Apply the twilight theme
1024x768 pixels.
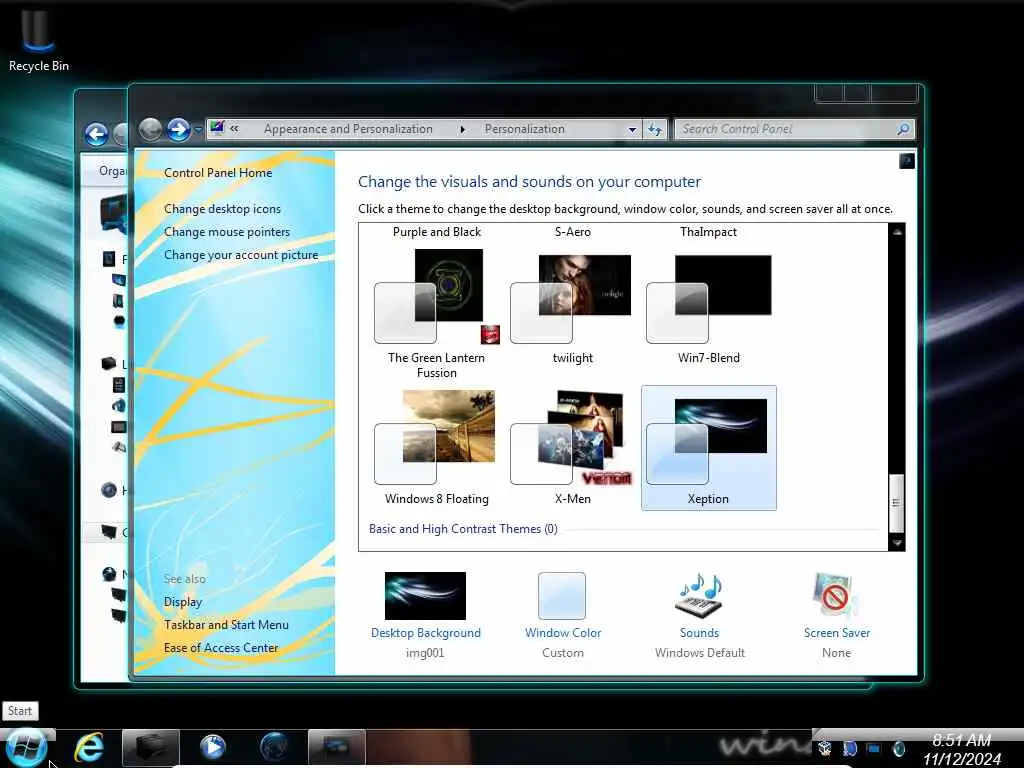click(572, 307)
